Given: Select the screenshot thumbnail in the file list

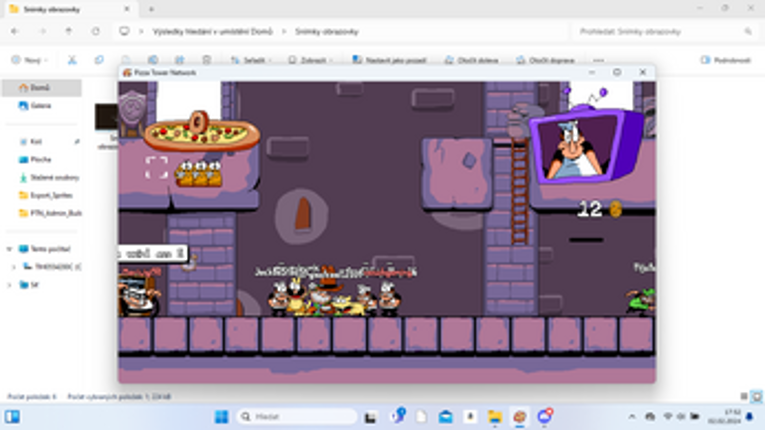Looking at the screenshot, I should pos(106,117).
